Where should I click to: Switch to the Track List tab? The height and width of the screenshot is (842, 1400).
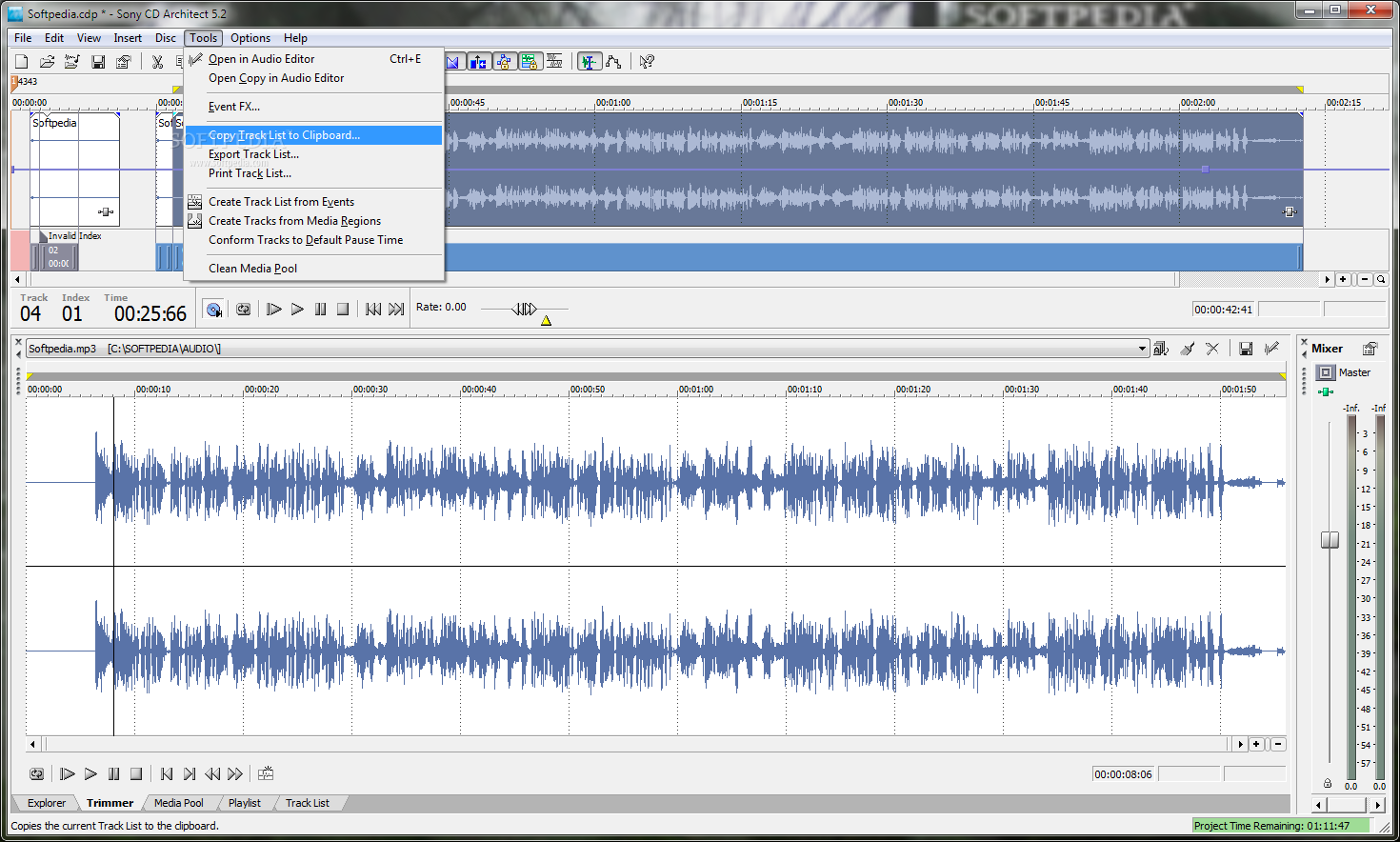(x=308, y=803)
